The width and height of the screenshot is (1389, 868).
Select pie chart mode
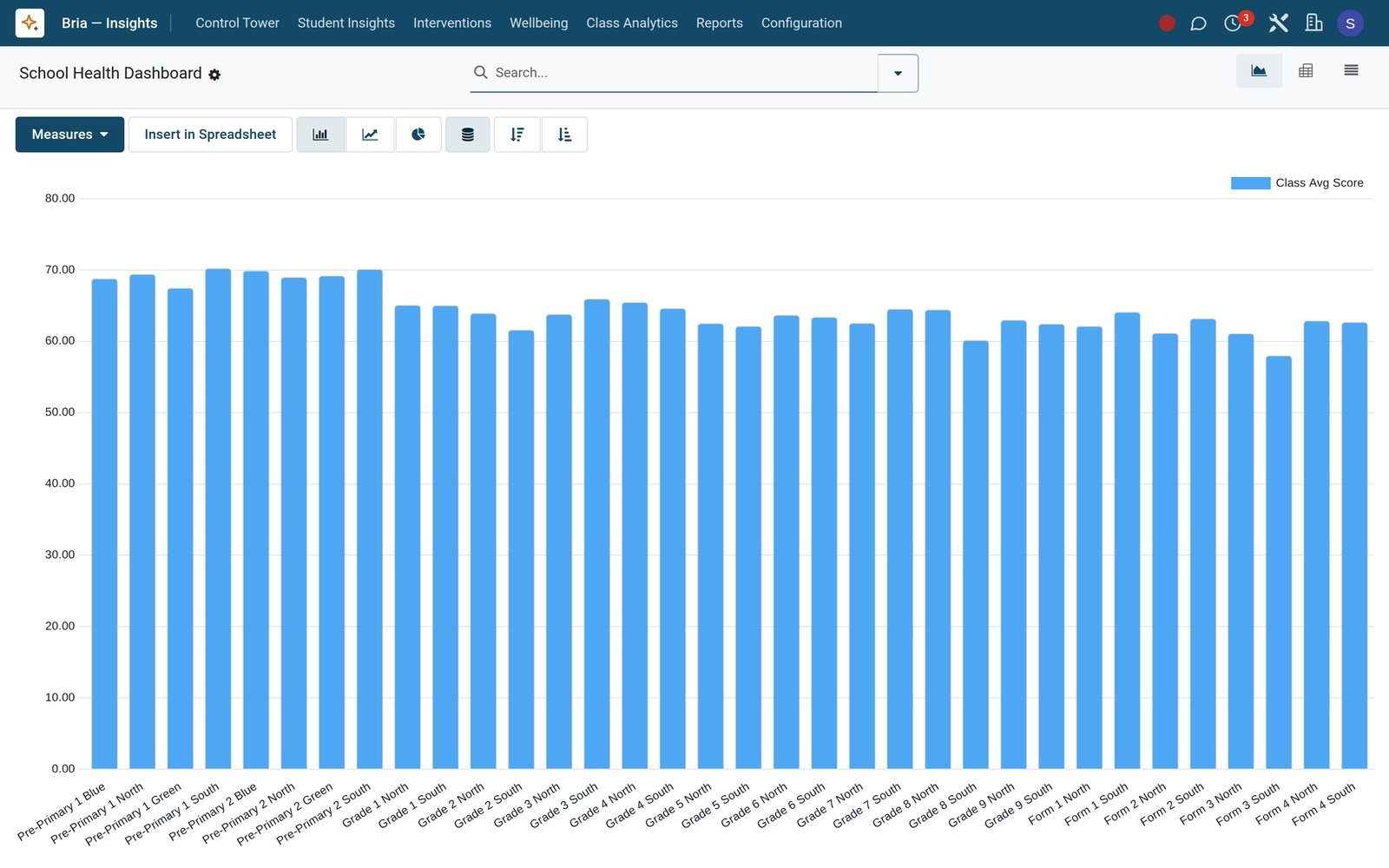point(418,135)
